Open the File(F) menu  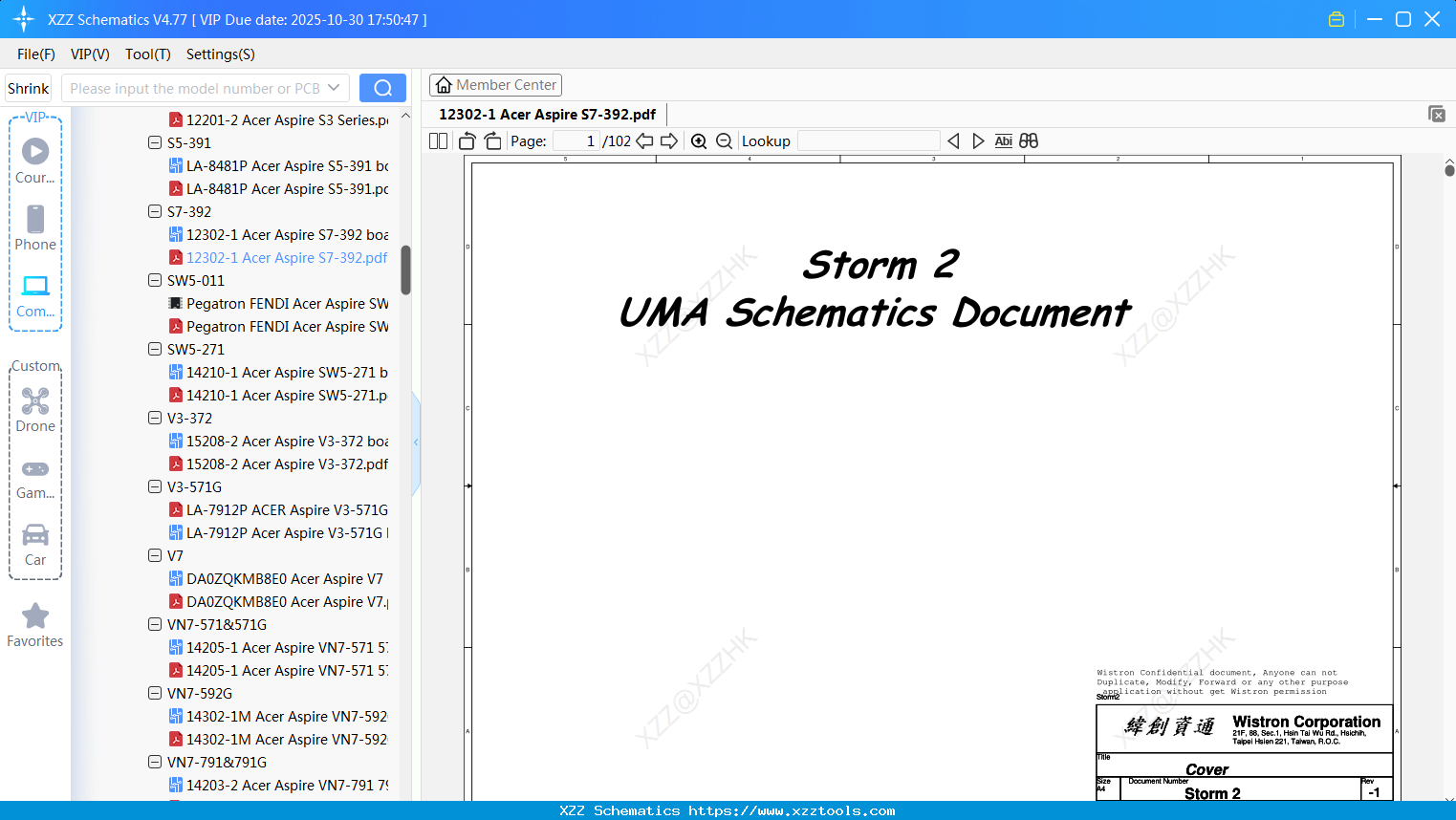pos(36,54)
